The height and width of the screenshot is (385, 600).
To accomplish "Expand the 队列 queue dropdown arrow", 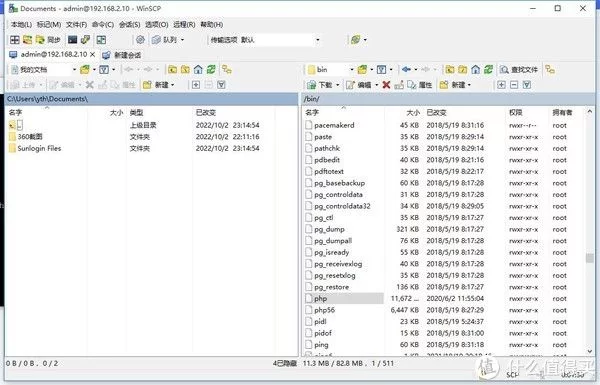I will coord(182,39).
